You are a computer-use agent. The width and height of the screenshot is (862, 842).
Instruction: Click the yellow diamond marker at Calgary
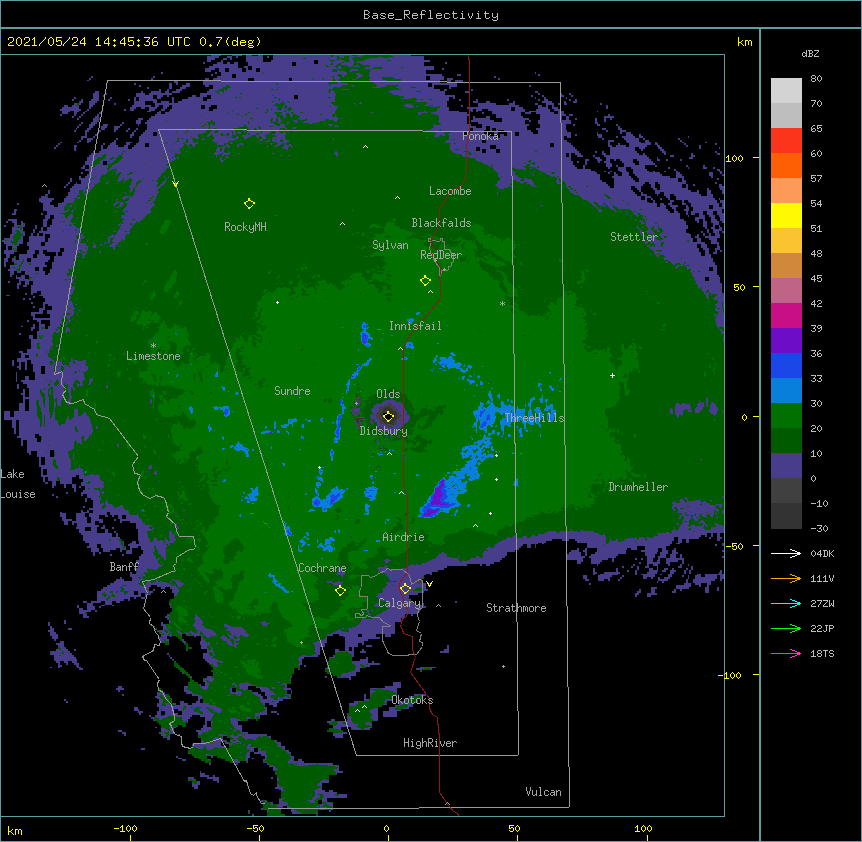pyautogui.click(x=405, y=589)
